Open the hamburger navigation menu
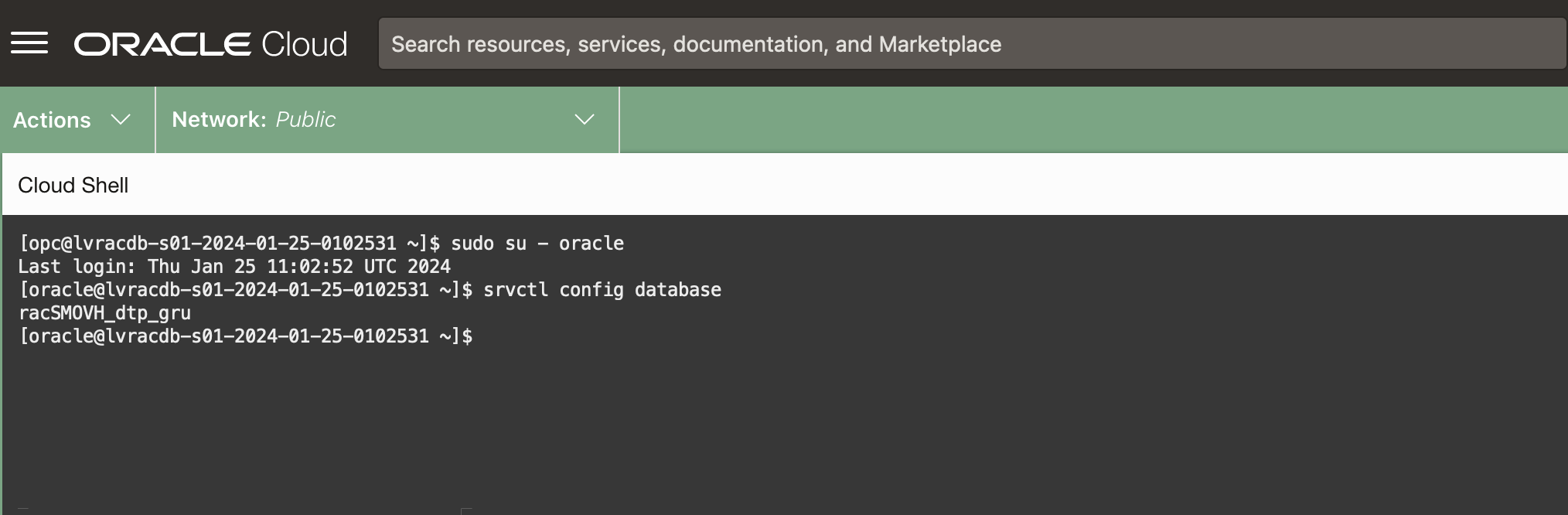This screenshot has height=515, width=1568. (29, 43)
